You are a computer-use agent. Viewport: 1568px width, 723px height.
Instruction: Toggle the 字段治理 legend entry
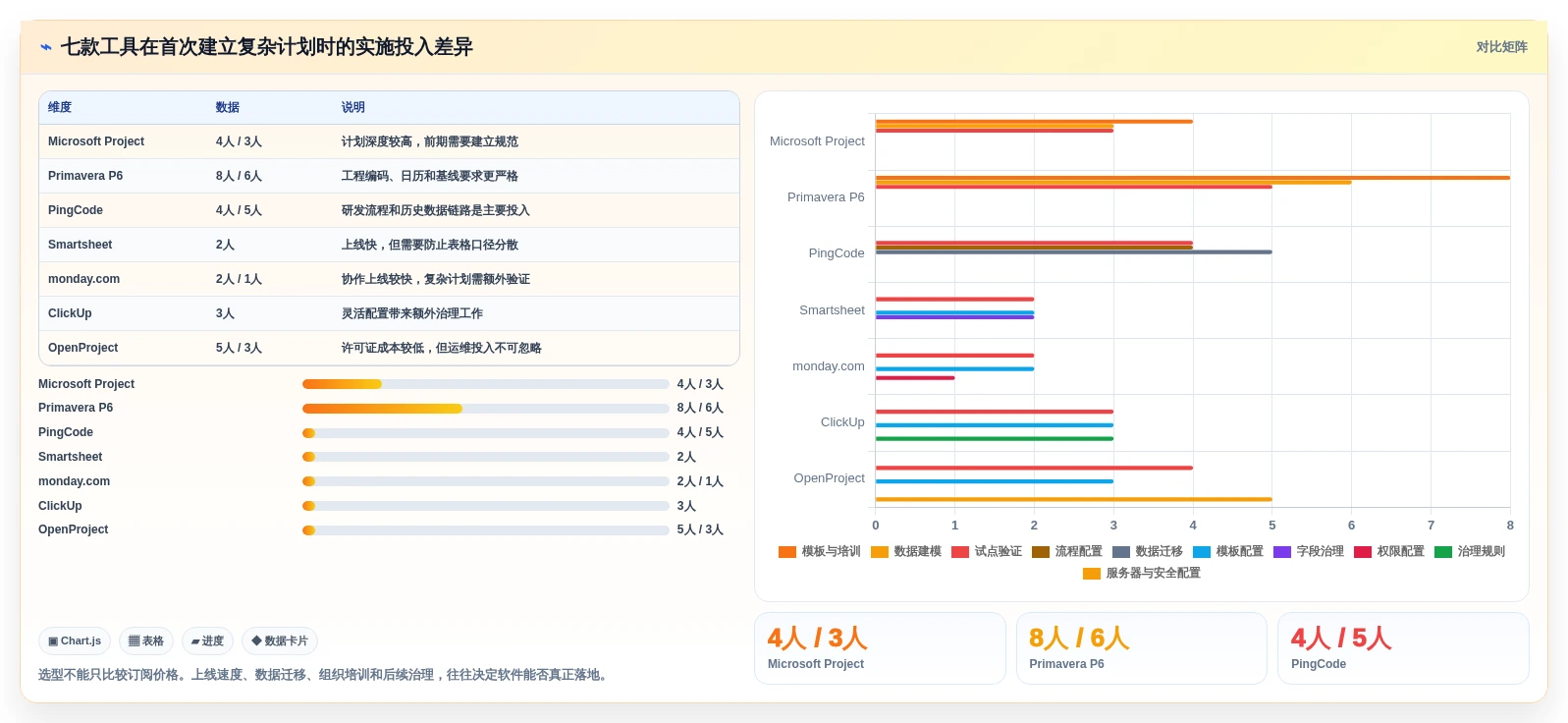click(x=1309, y=552)
